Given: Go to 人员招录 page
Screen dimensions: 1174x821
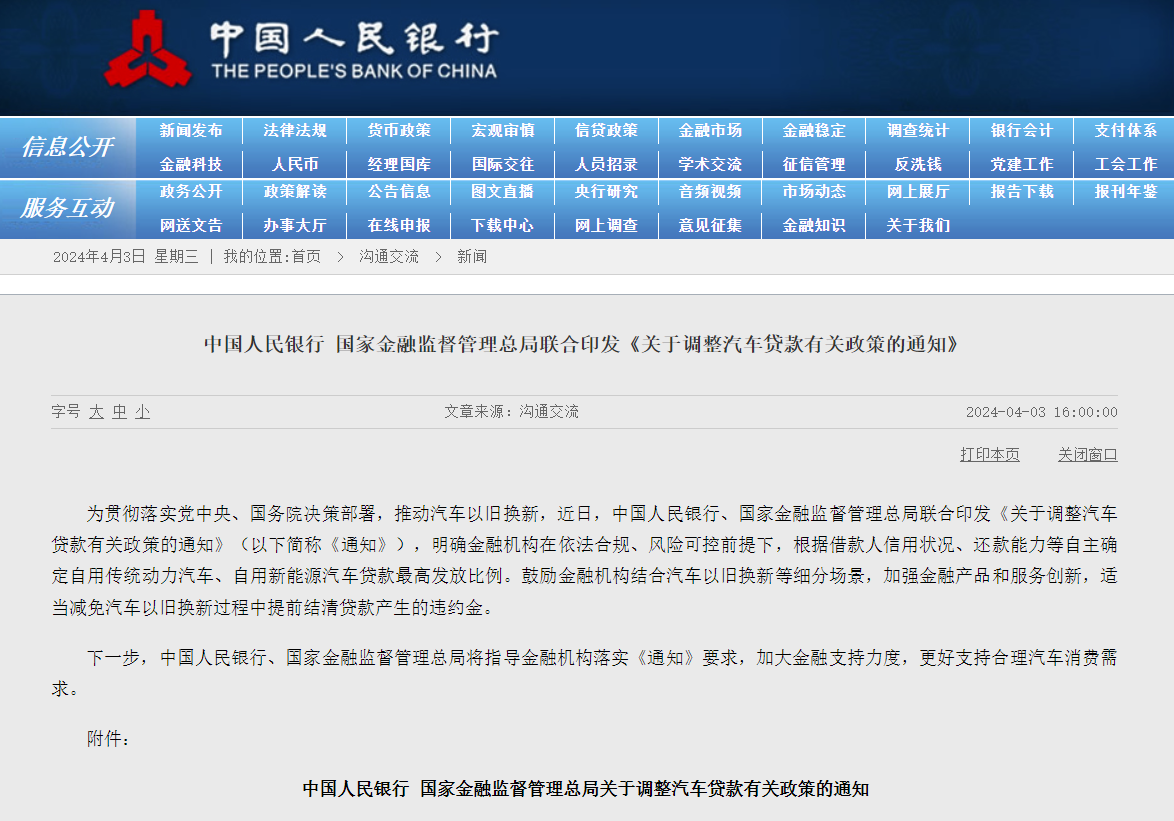Looking at the screenshot, I should [x=606, y=165].
